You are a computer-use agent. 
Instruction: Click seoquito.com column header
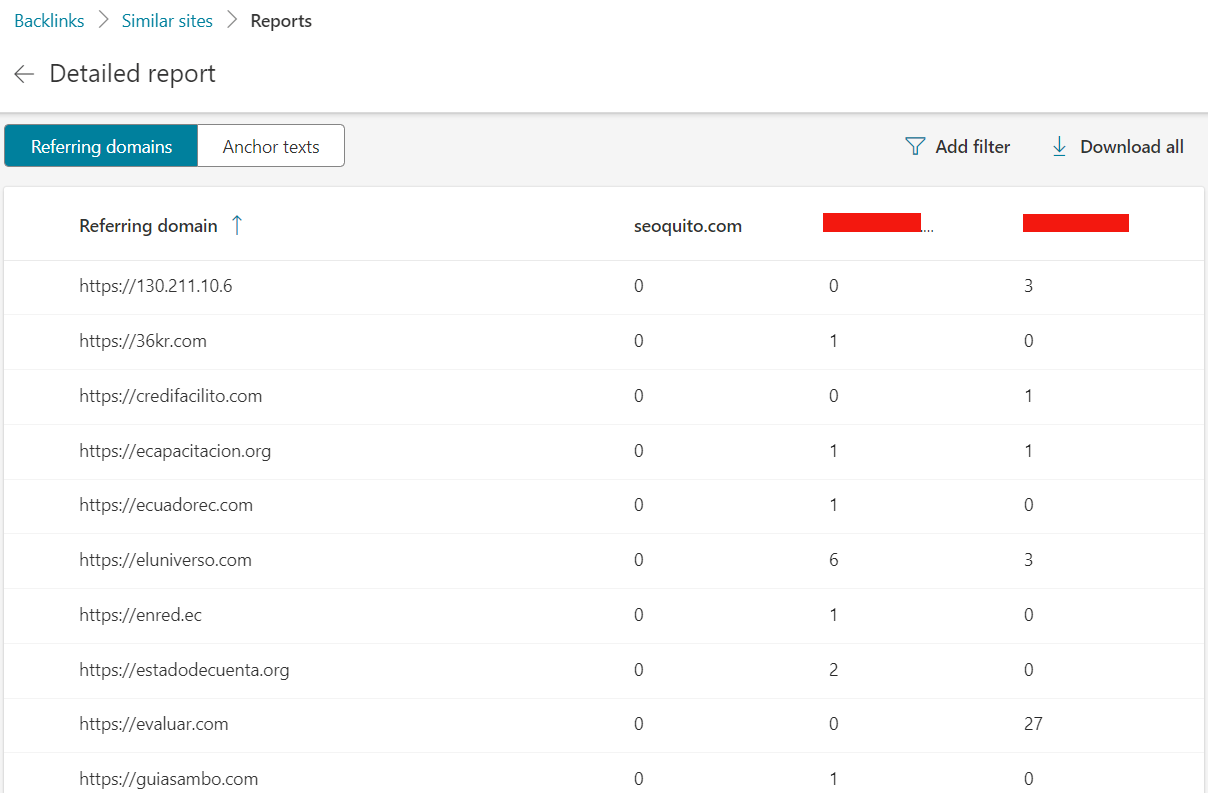[x=688, y=226]
